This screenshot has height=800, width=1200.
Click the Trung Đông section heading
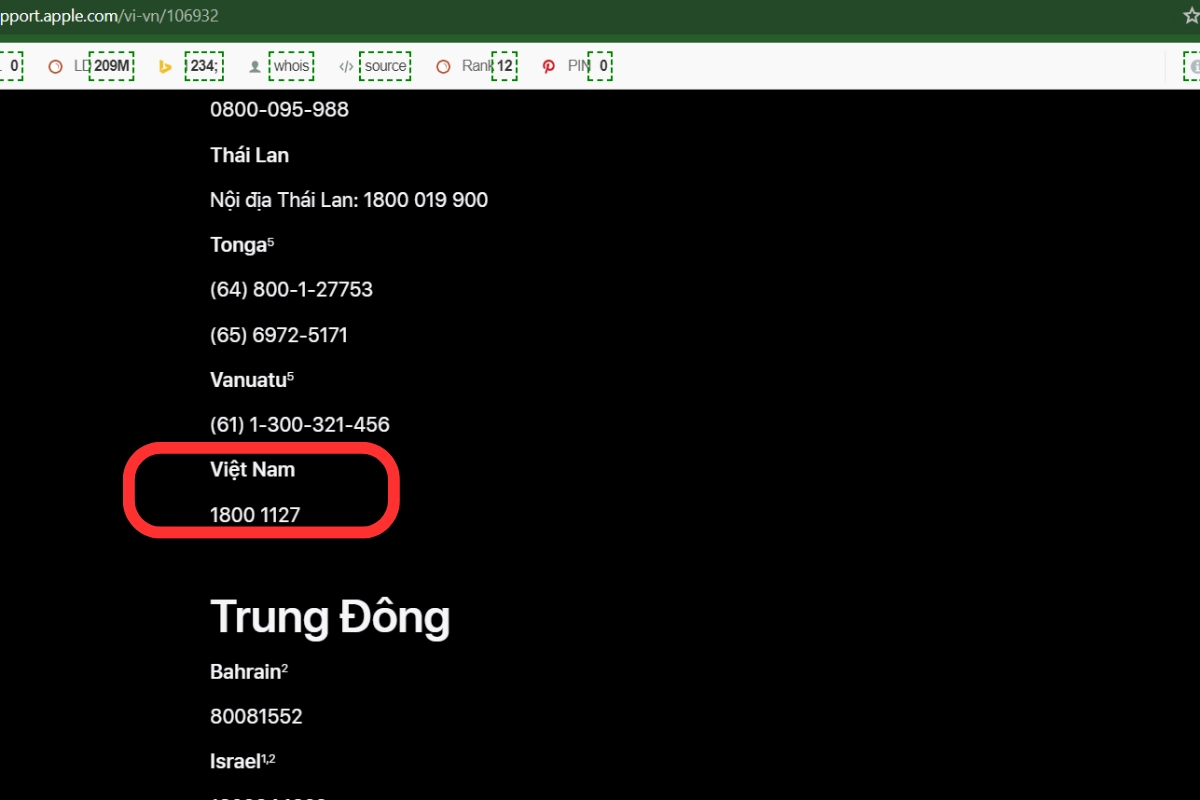point(329,617)
